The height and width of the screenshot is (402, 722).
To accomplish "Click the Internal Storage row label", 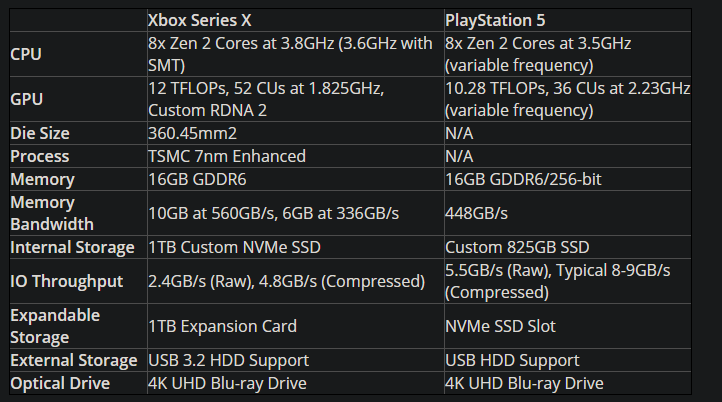I will (72, 247).
